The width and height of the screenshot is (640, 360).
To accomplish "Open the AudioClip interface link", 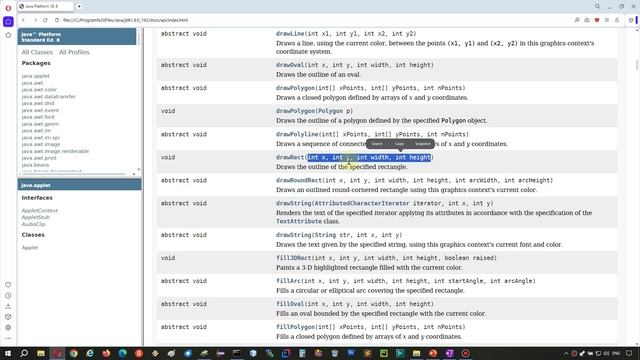I will pos(33,224).
